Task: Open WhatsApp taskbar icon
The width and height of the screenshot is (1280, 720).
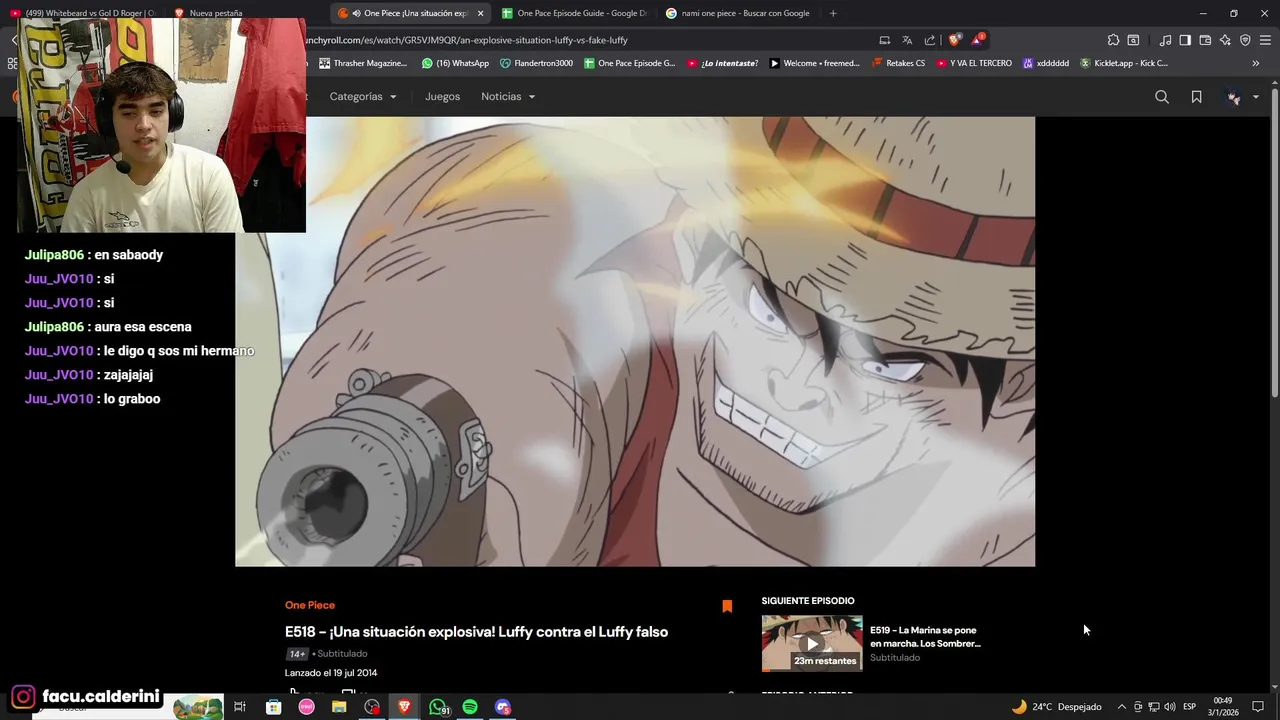Action: point(438,707)
